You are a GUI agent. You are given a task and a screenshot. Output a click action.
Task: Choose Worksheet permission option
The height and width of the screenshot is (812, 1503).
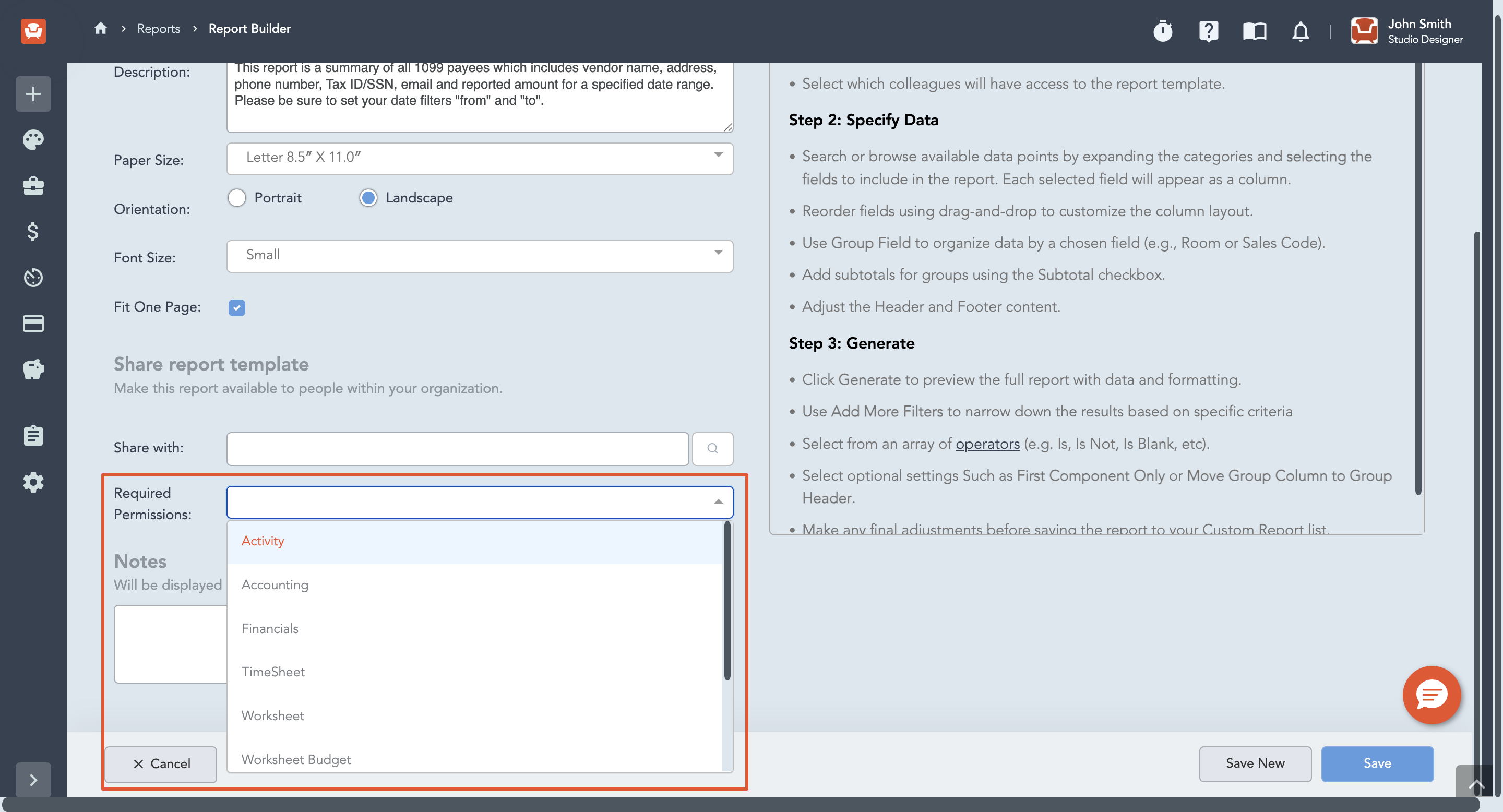[474, 716]
